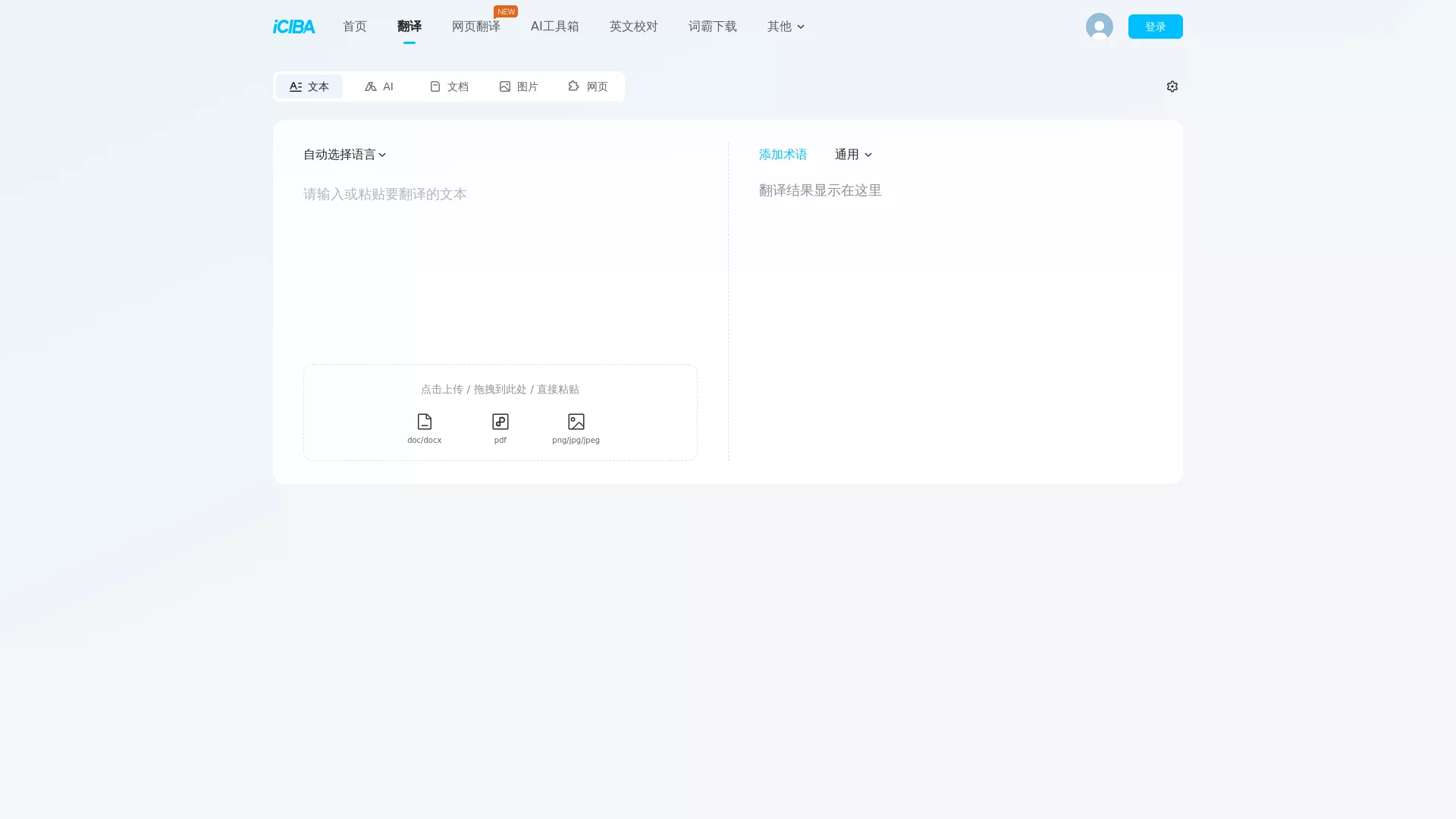Click the iCIBA logo
This screenshot has width=1456, height=819.
(x=293, y=27)
